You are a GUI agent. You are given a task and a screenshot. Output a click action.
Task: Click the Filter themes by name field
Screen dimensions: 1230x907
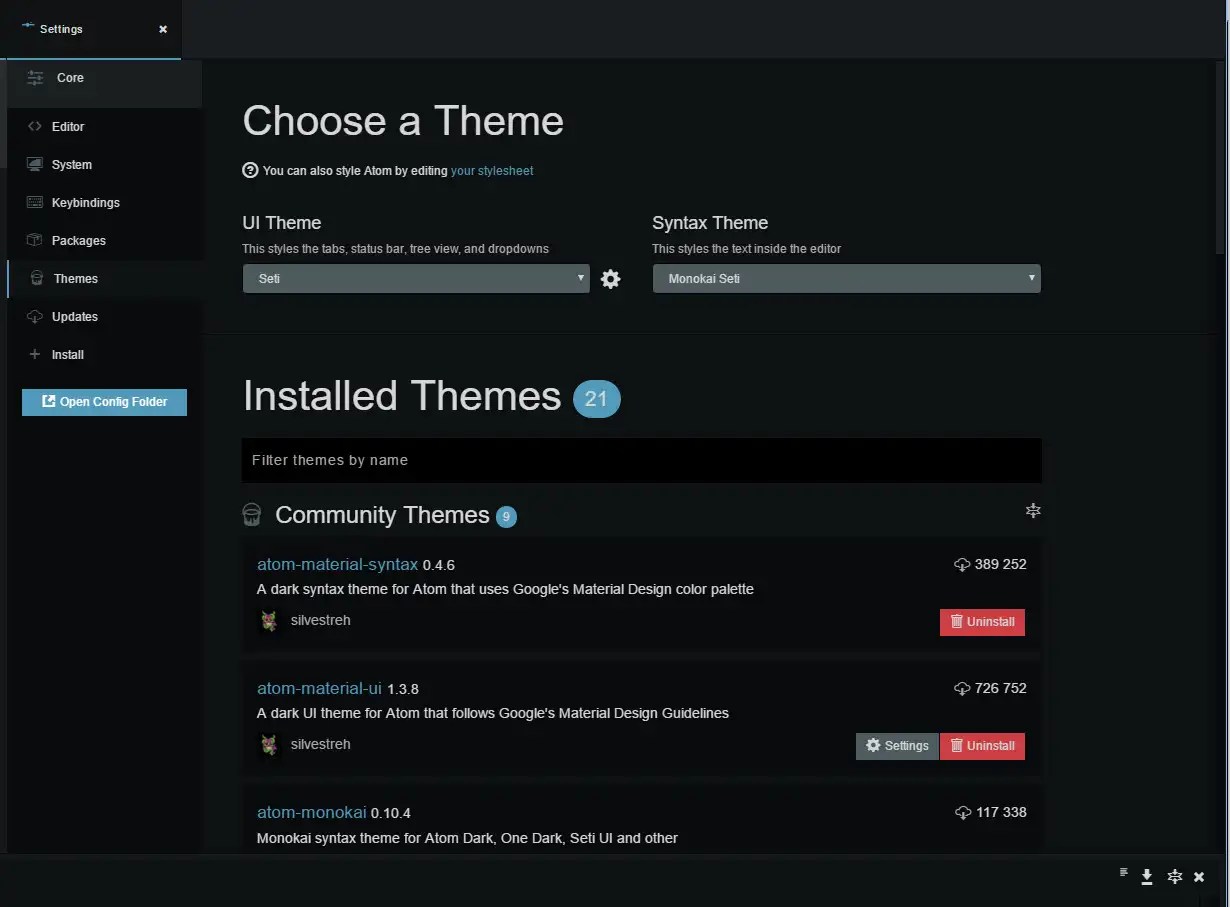pyautogui.click(x=641, y=460)
